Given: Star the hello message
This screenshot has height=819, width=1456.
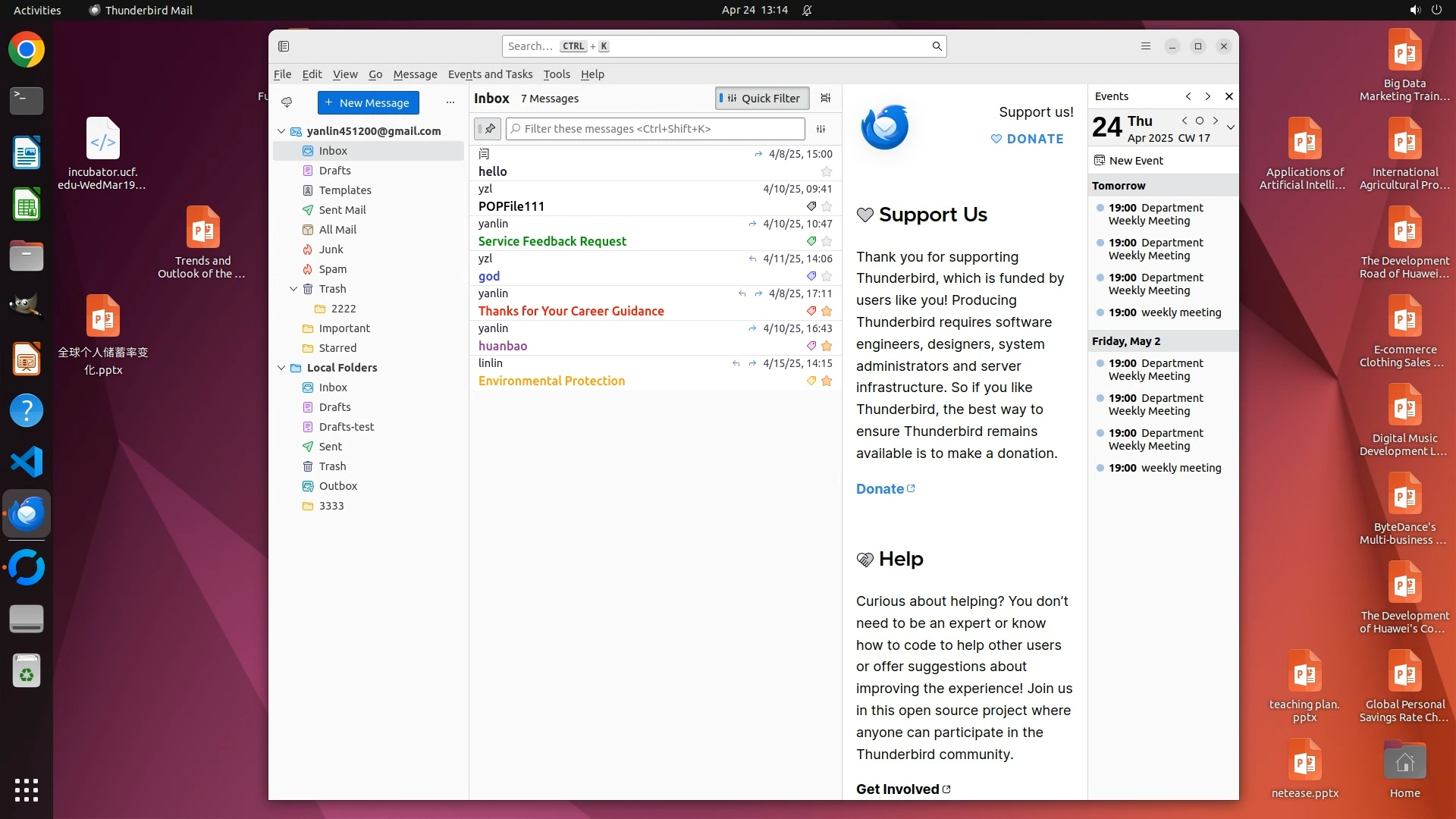Looking at the screenshot, I should [x=827, y=171].
